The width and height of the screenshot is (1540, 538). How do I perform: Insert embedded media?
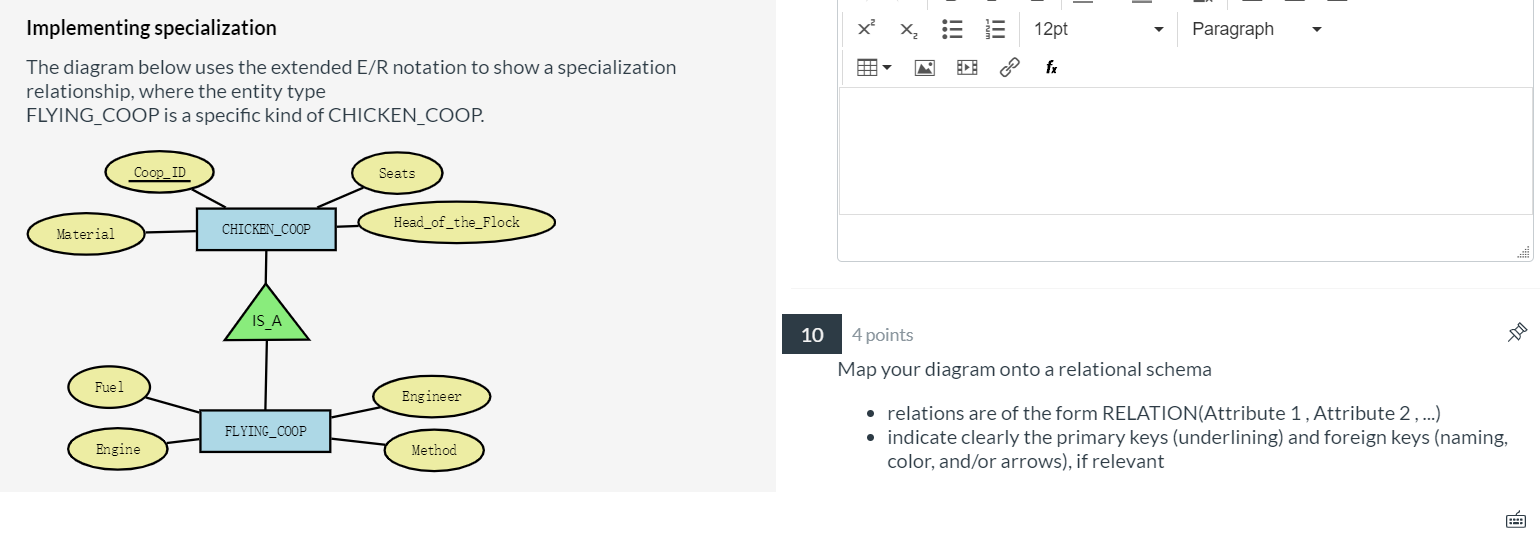(967, 67)
